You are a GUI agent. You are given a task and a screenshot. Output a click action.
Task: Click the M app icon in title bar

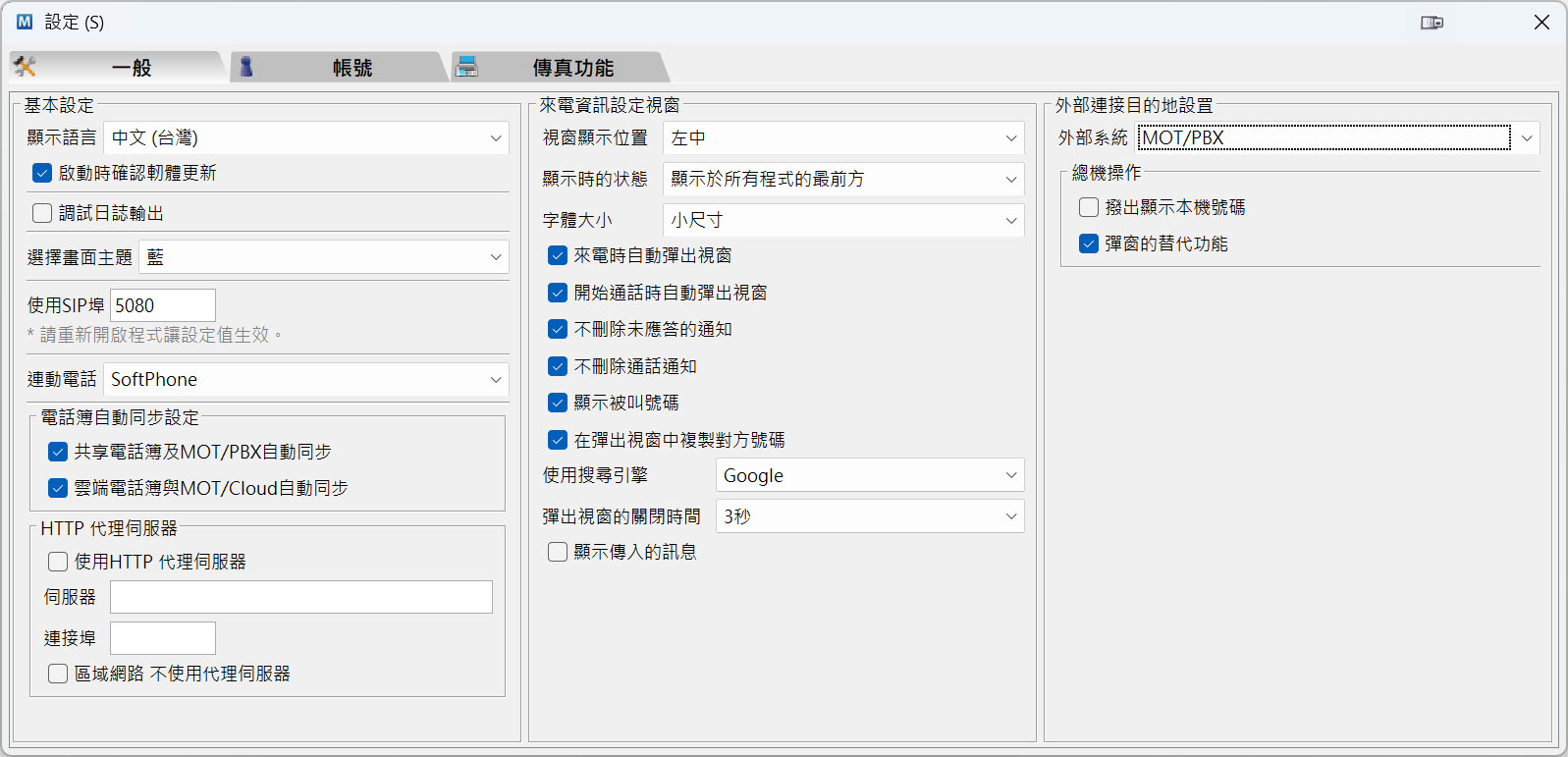[25, 22]
